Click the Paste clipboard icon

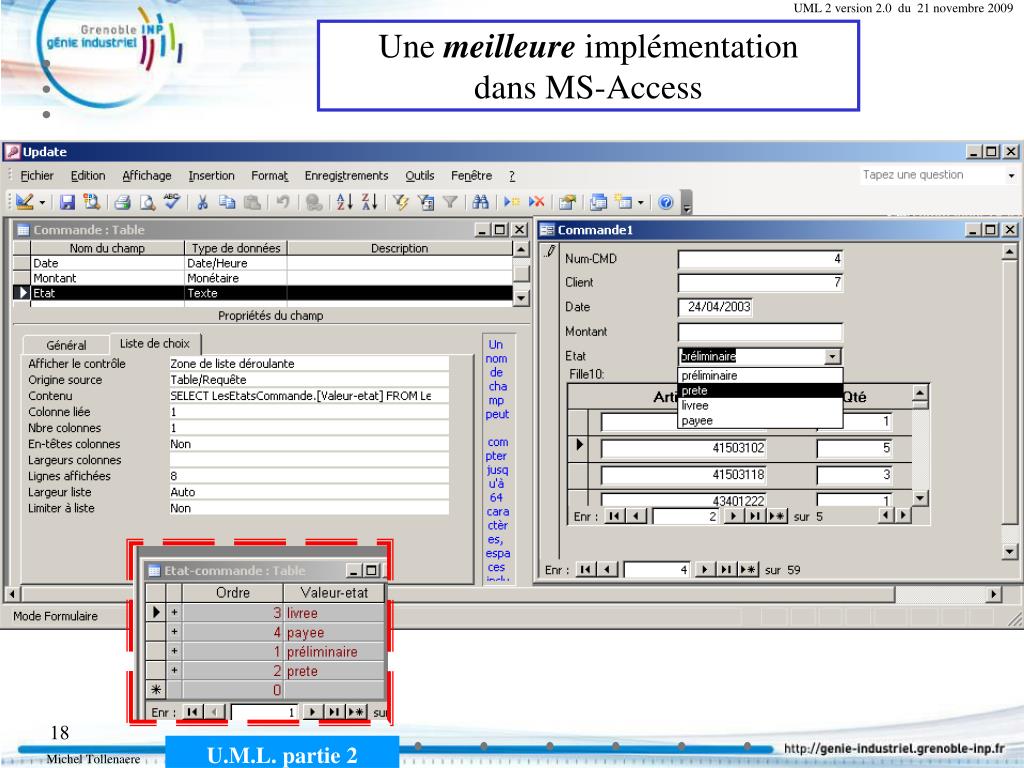[251, 202]
